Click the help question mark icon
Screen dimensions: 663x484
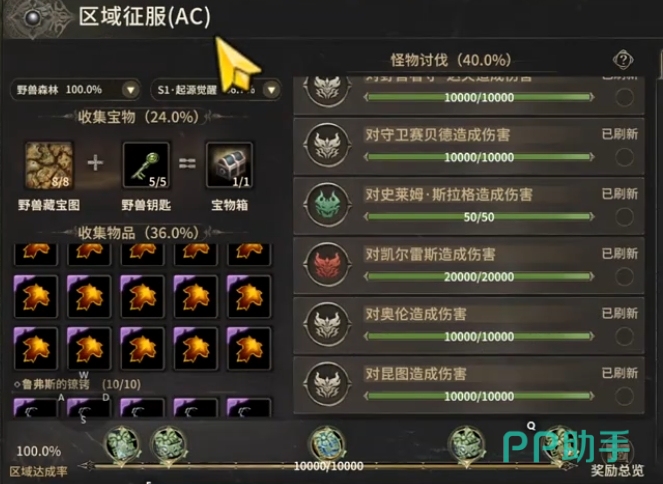click(623, 60)
